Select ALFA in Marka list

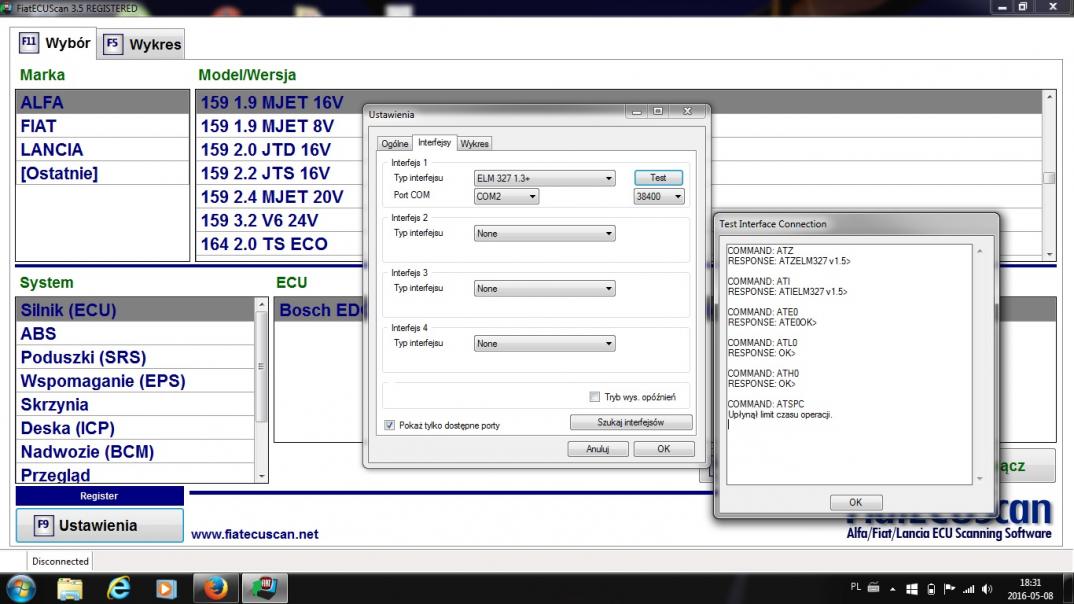103,102
